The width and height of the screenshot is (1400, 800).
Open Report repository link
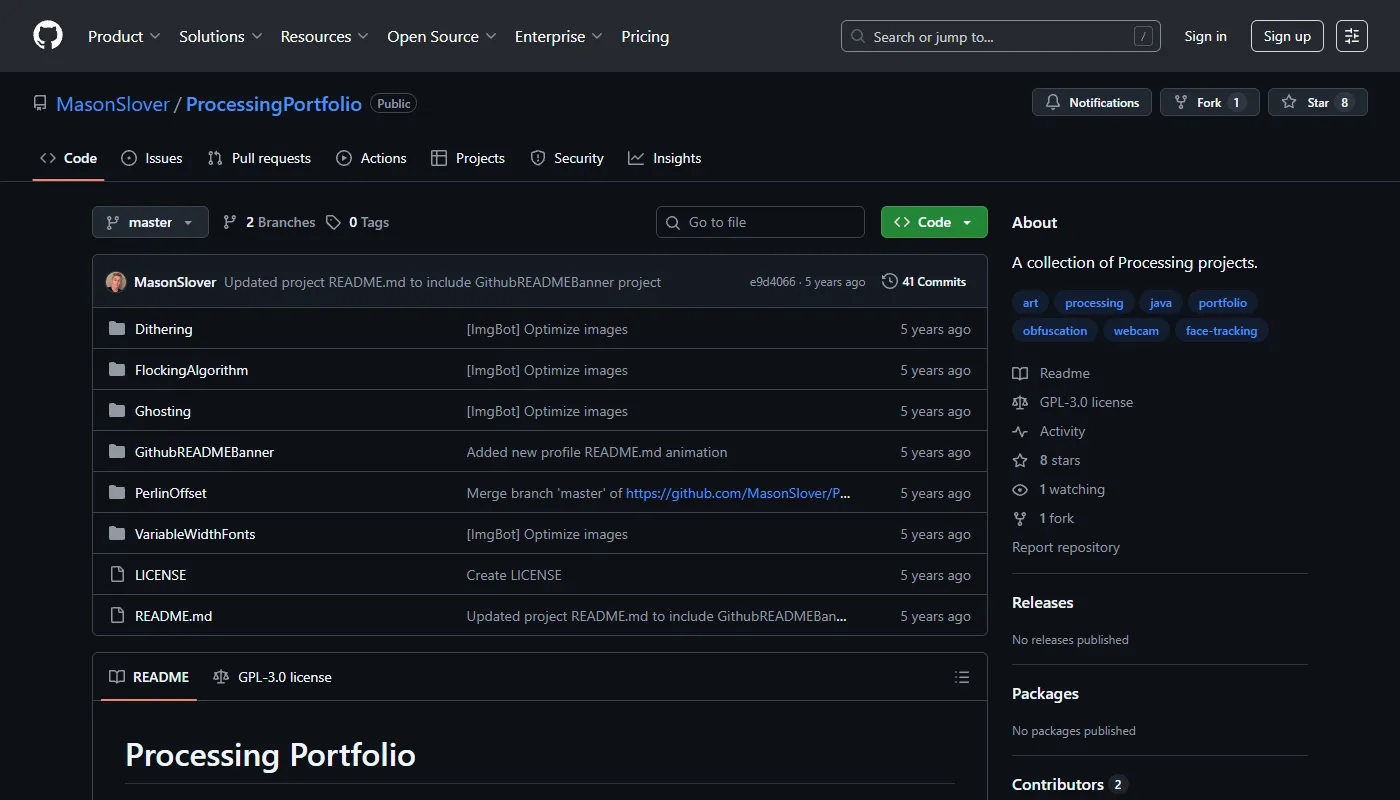click(1066, 547)
